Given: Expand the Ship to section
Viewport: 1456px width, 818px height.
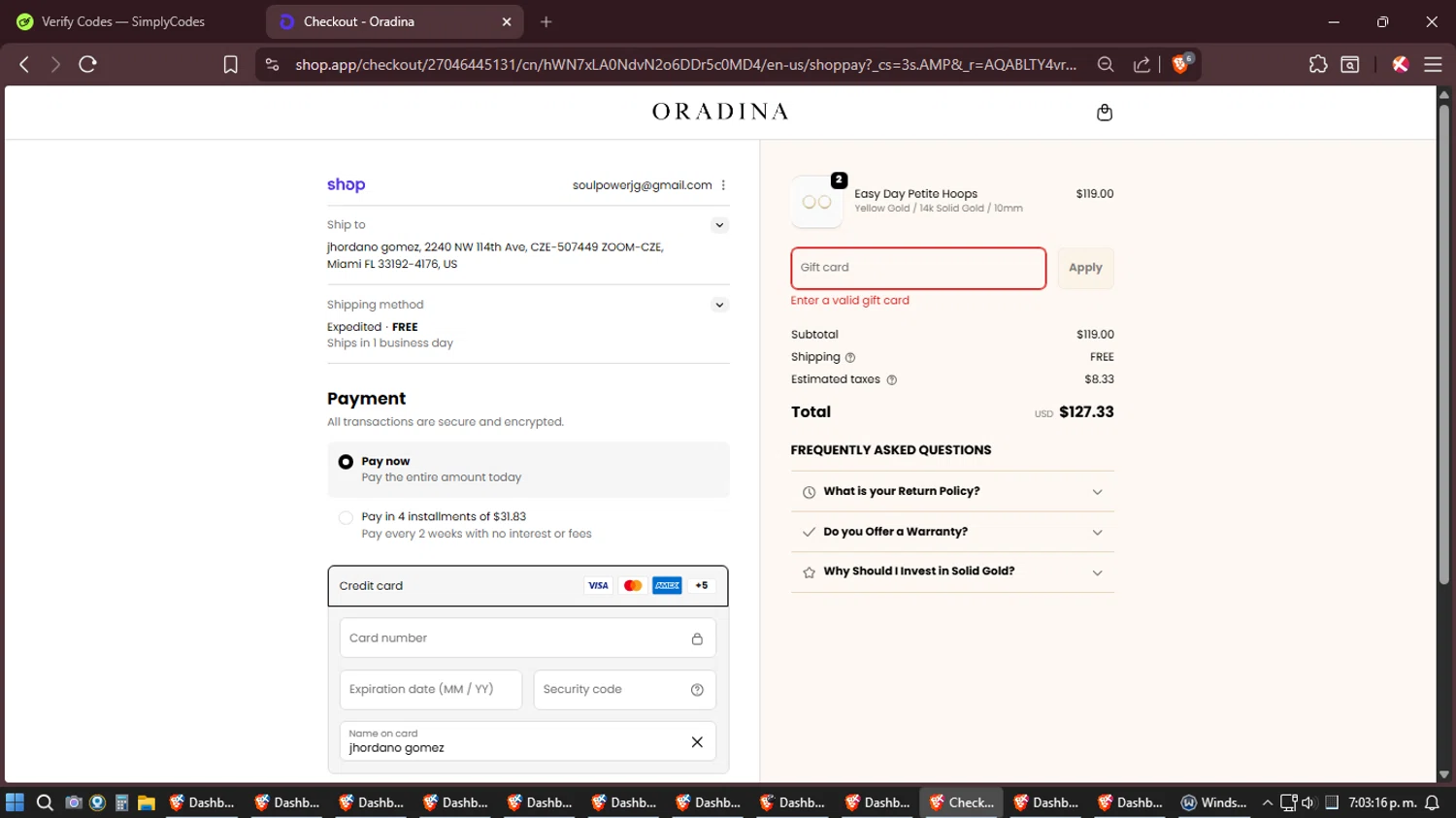Looking at the screenshot, I should [719, 225].
